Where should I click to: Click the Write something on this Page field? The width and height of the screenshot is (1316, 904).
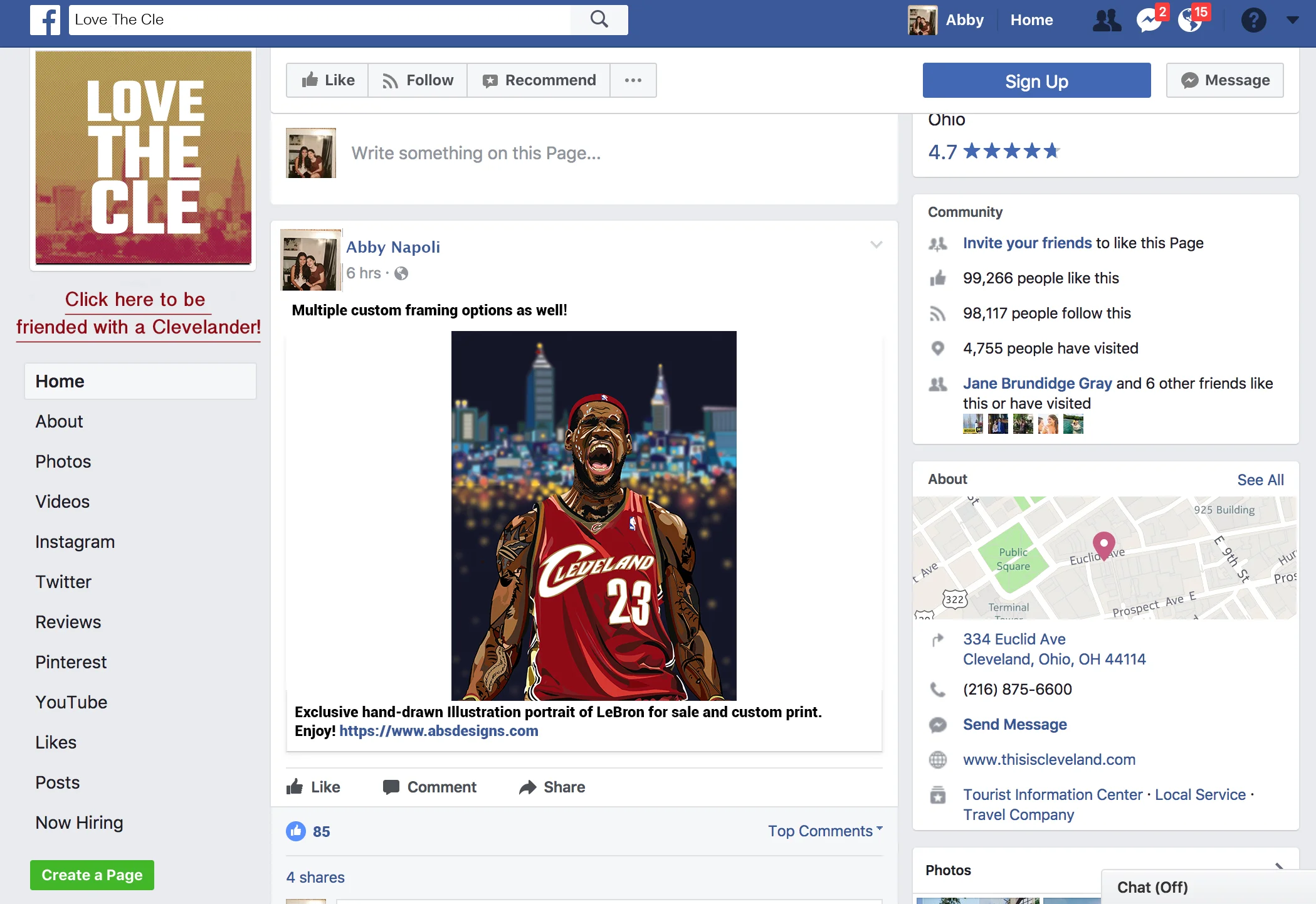[476, 153]
